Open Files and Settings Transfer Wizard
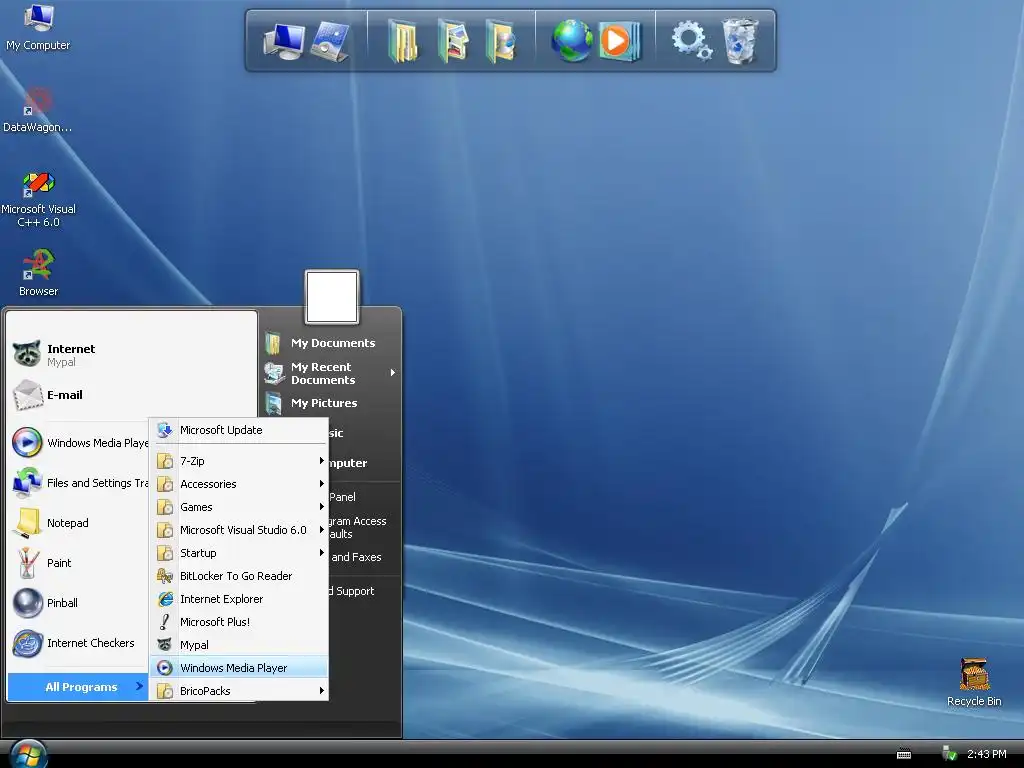Image resolution: width=1024 pixels, height=768 pixels. coord(80,483)
